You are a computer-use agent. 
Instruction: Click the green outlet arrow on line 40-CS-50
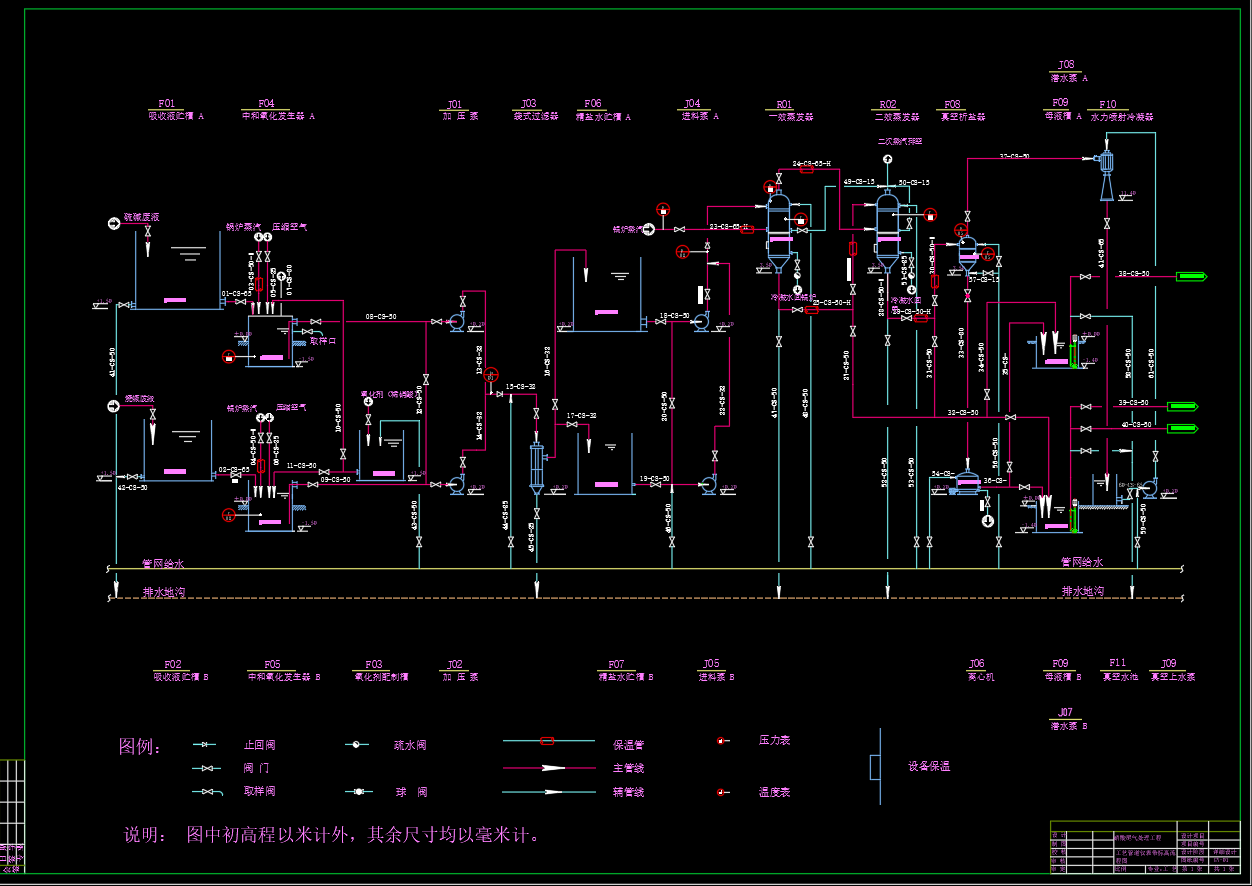pos(1184,428)
